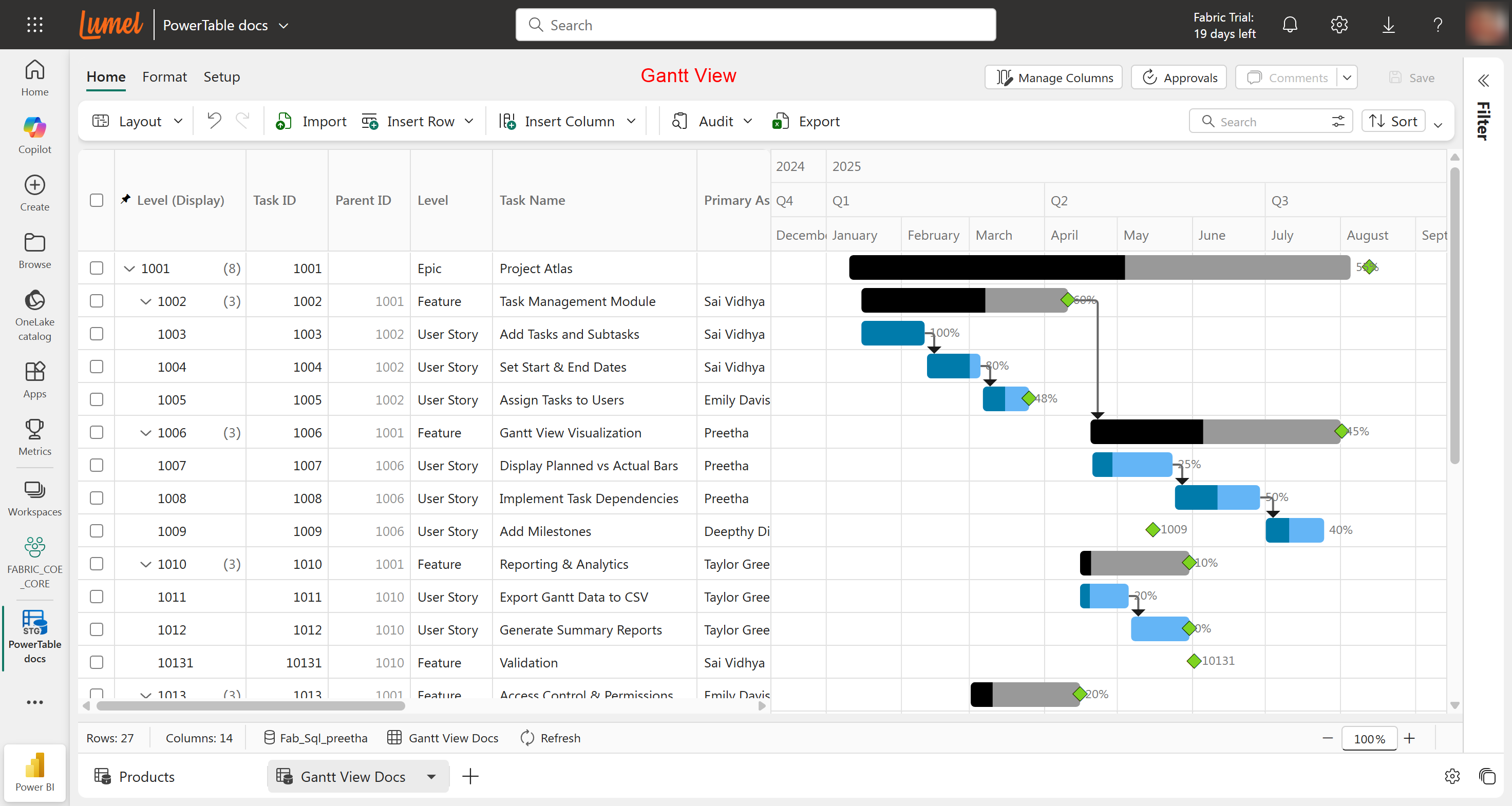Click the Approvals button
Image resolution: width=1512 pixels, height=806 pixels.
1179,78
